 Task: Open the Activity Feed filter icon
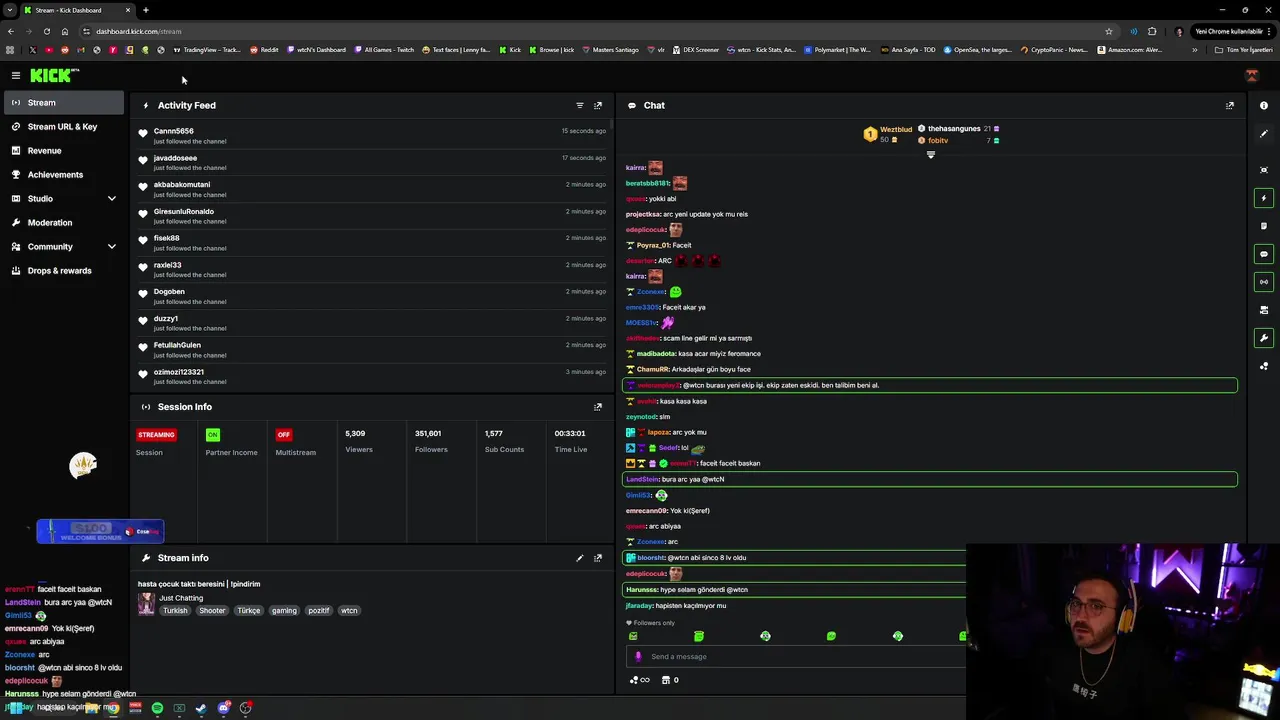pos(580,105)
